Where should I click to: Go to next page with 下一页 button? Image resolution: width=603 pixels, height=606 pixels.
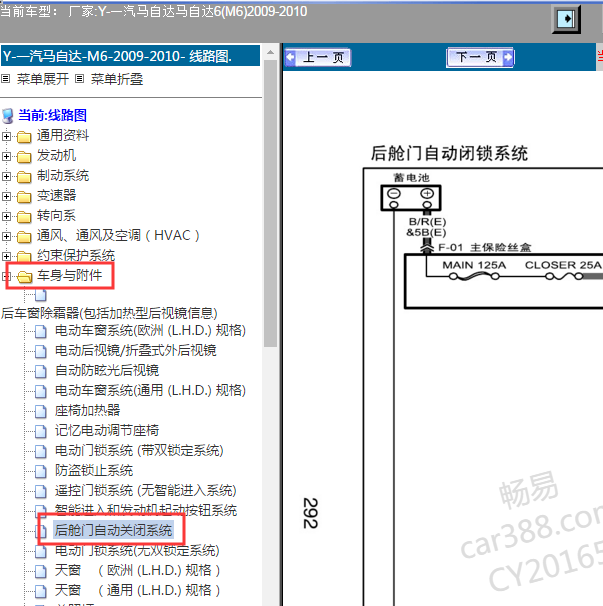point(480,58)
